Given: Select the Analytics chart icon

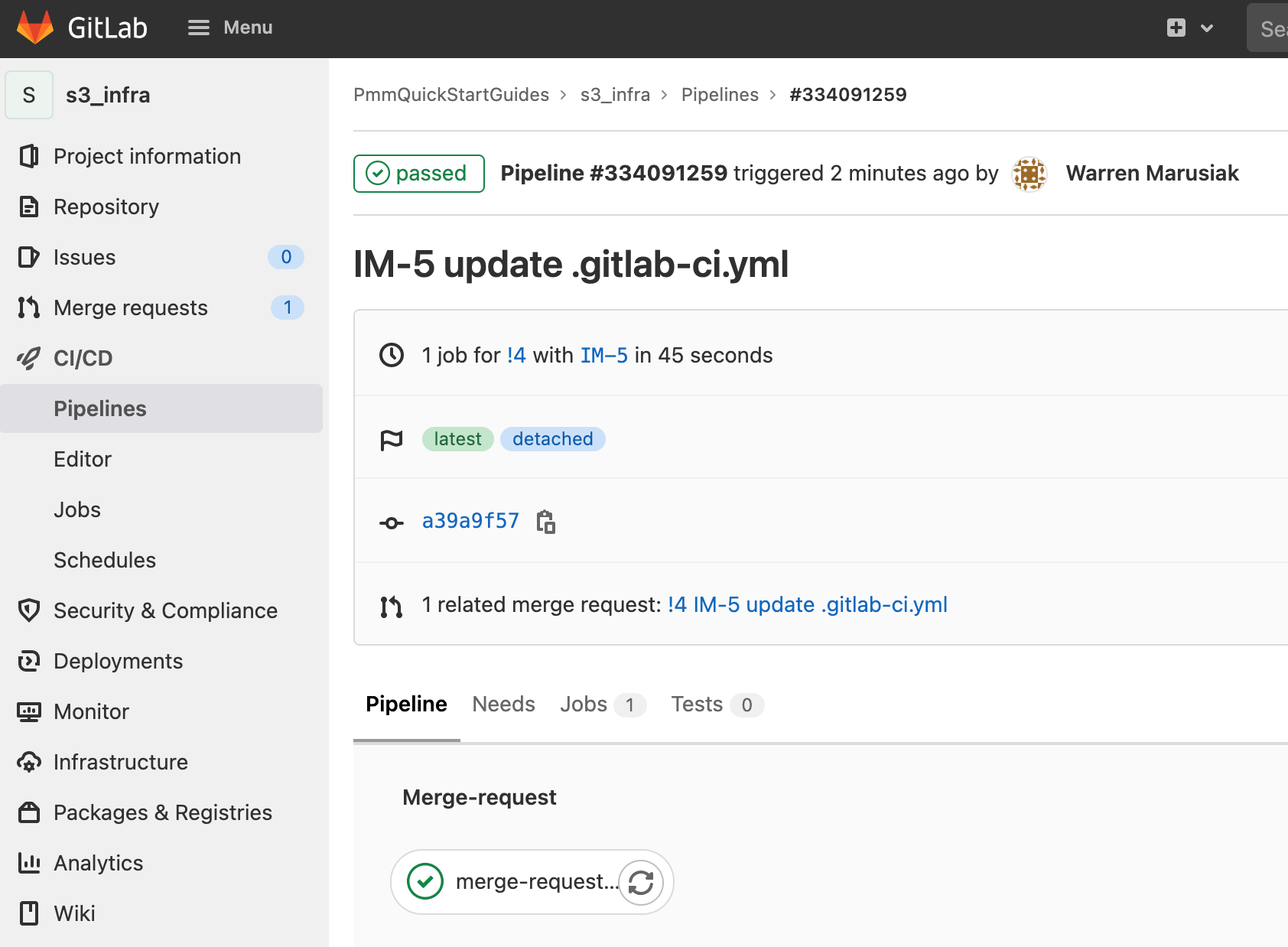Looking at the screenshot, I should pyautogui.click(x=28, y=863).
